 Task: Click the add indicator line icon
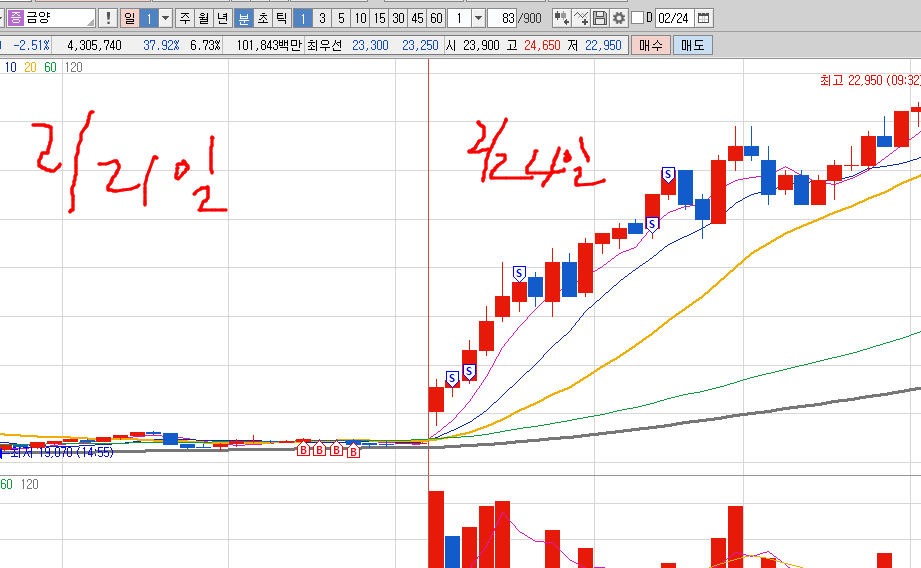point(581,18)
